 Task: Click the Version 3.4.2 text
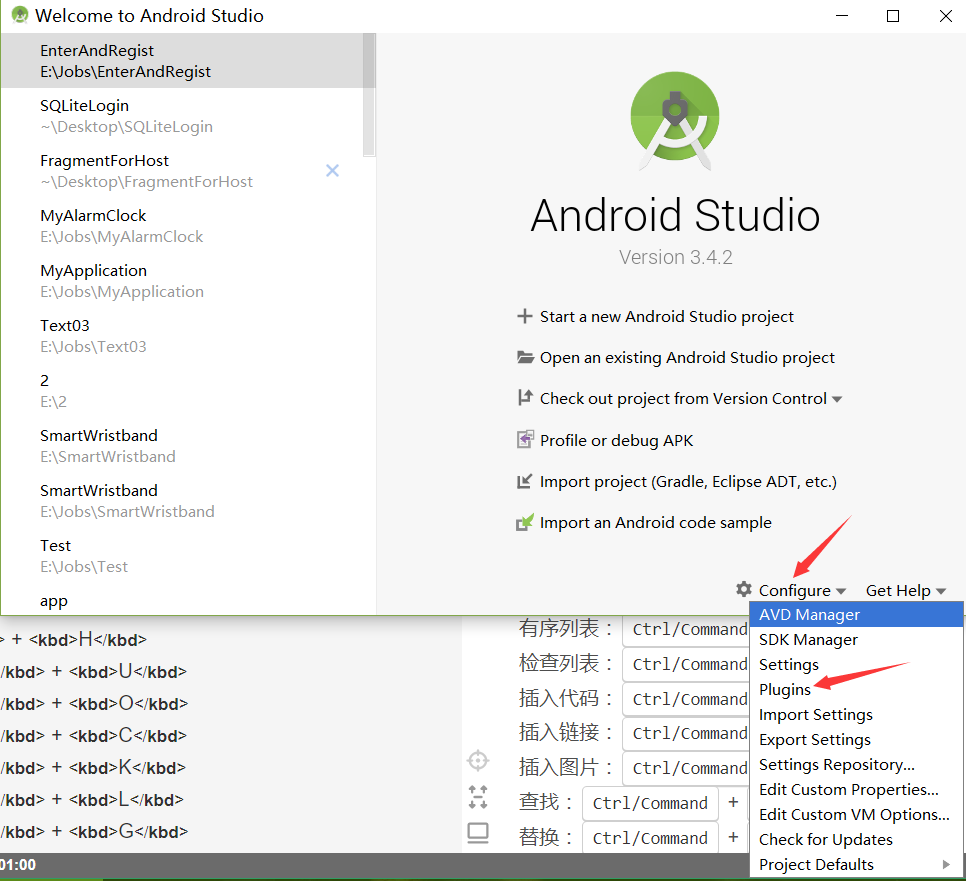676,257
